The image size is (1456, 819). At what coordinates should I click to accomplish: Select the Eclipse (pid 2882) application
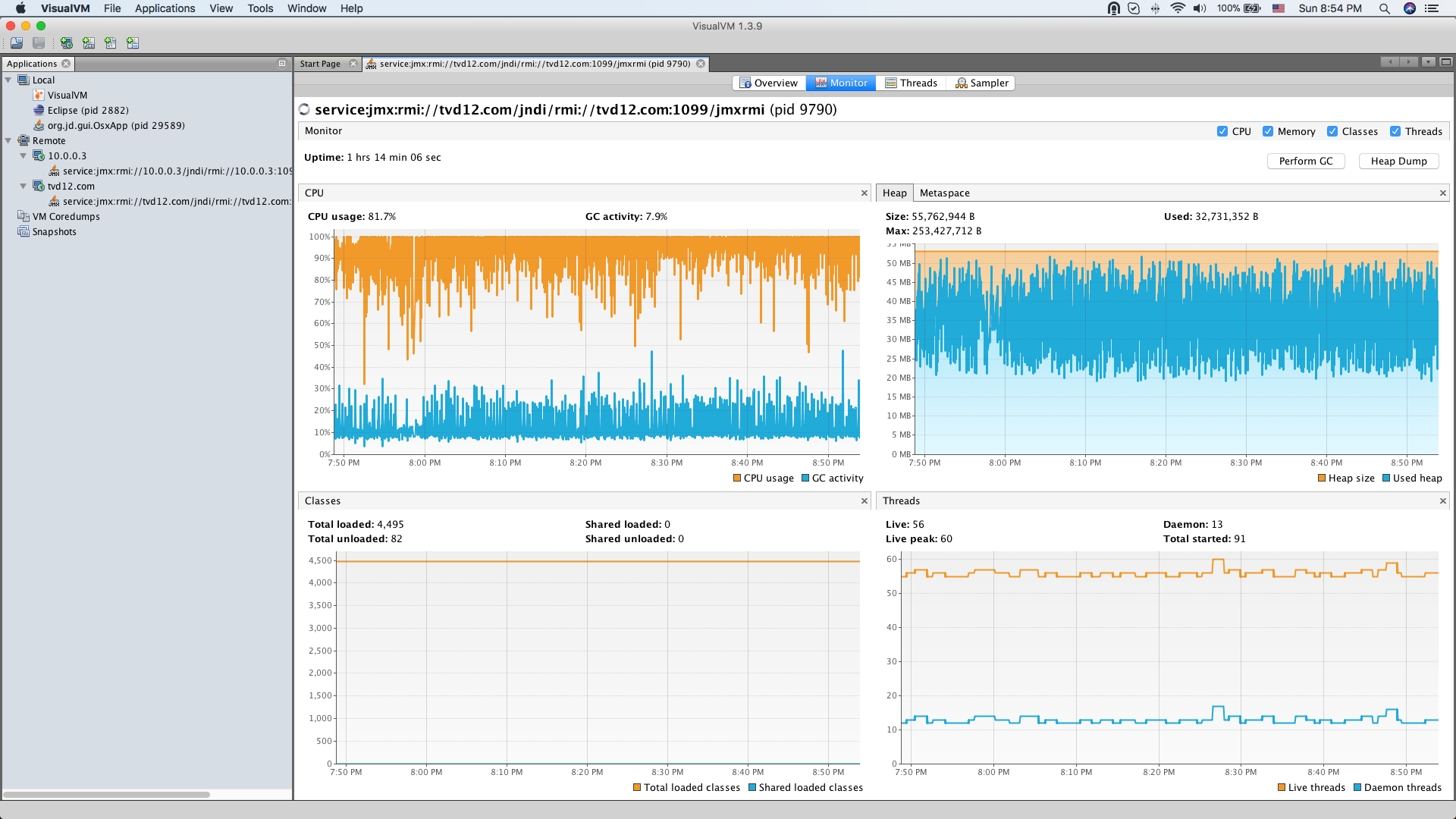(x=87, y=111)
